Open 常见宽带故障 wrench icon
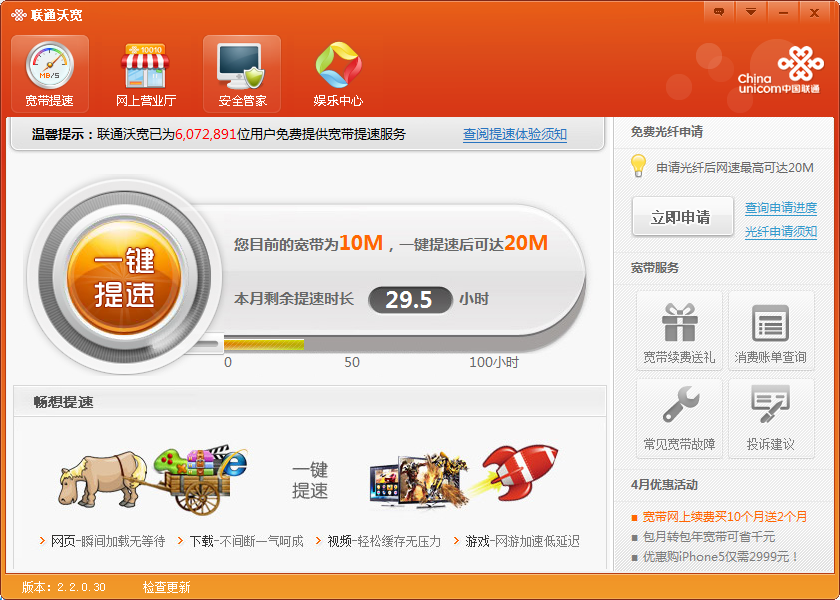 [x=679, y=418]
